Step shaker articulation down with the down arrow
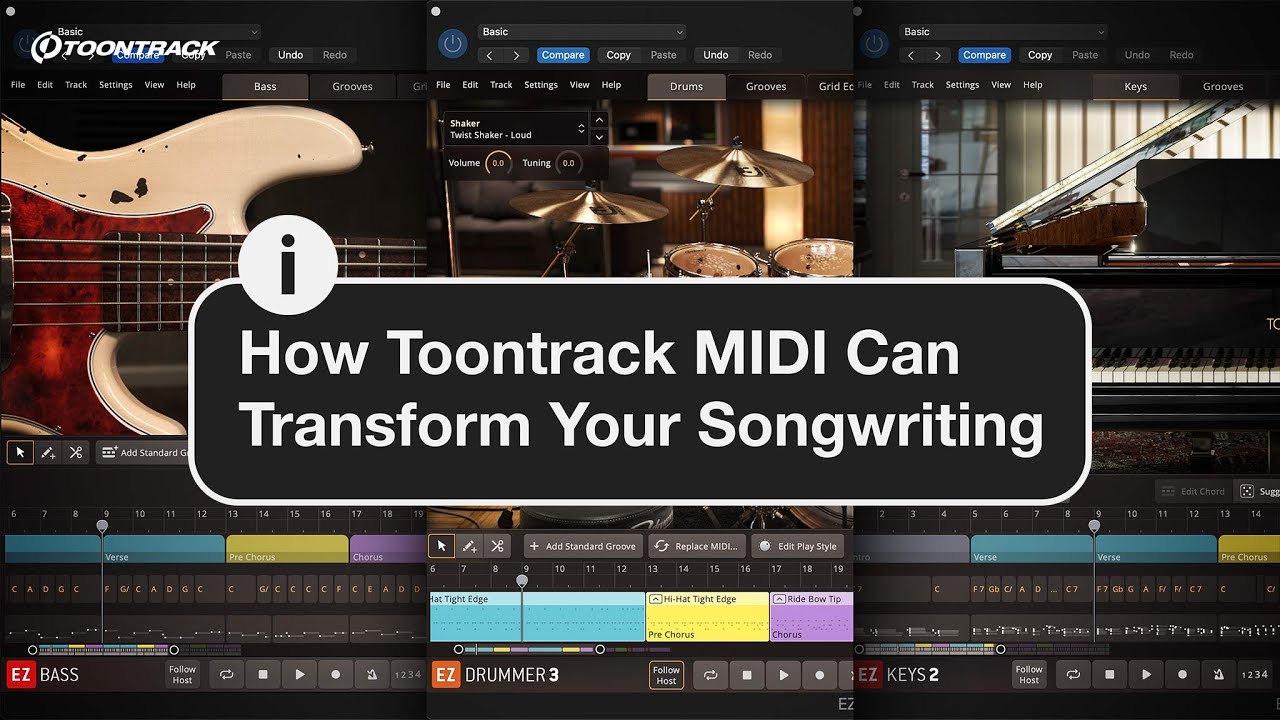This screenshot has height=720, width=1280. click(599, 137)
